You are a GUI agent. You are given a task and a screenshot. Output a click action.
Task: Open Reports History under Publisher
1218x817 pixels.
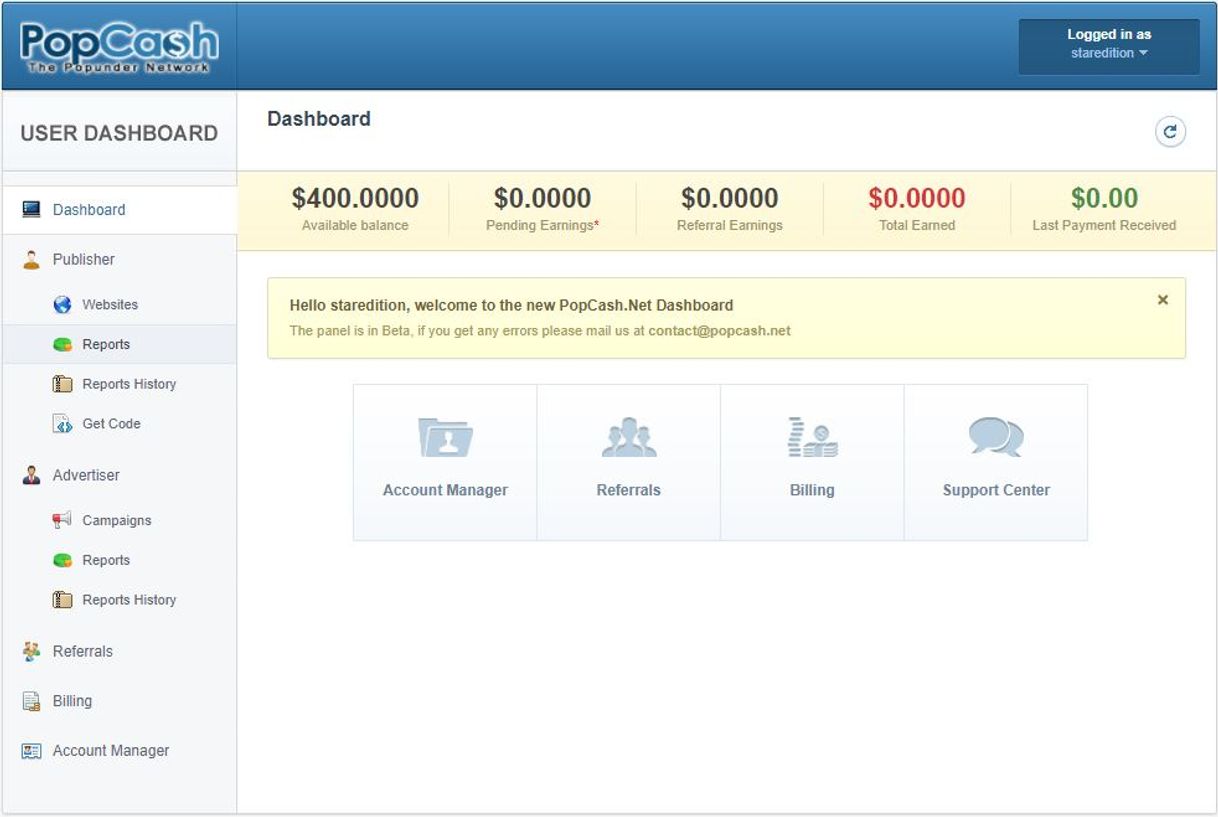[129, 384]
